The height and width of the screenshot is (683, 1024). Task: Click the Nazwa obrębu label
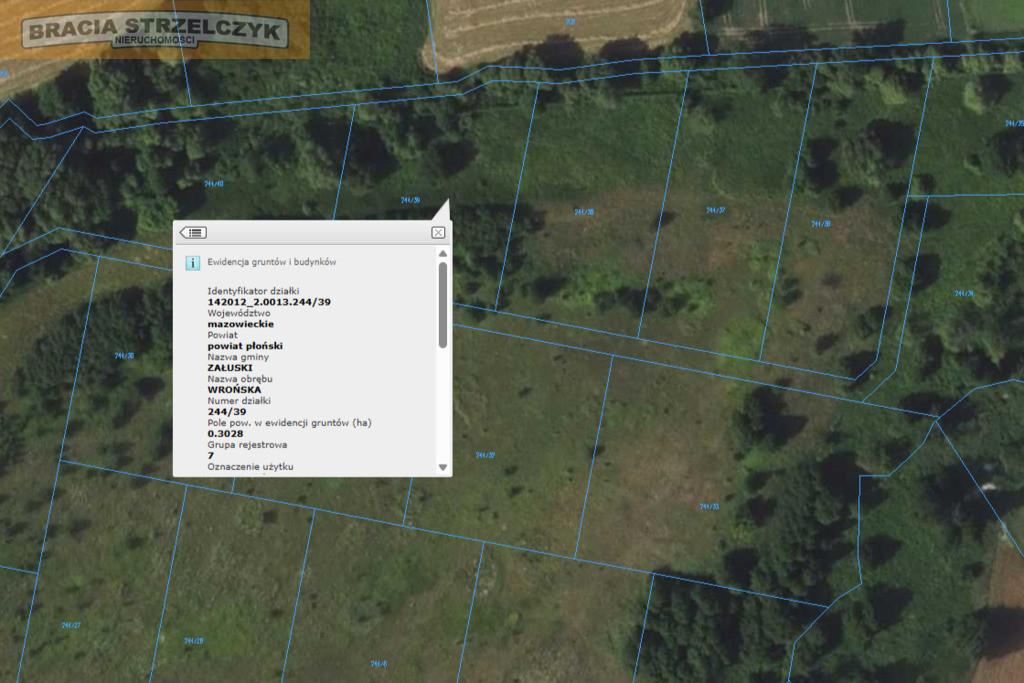(x=240, y=379)
